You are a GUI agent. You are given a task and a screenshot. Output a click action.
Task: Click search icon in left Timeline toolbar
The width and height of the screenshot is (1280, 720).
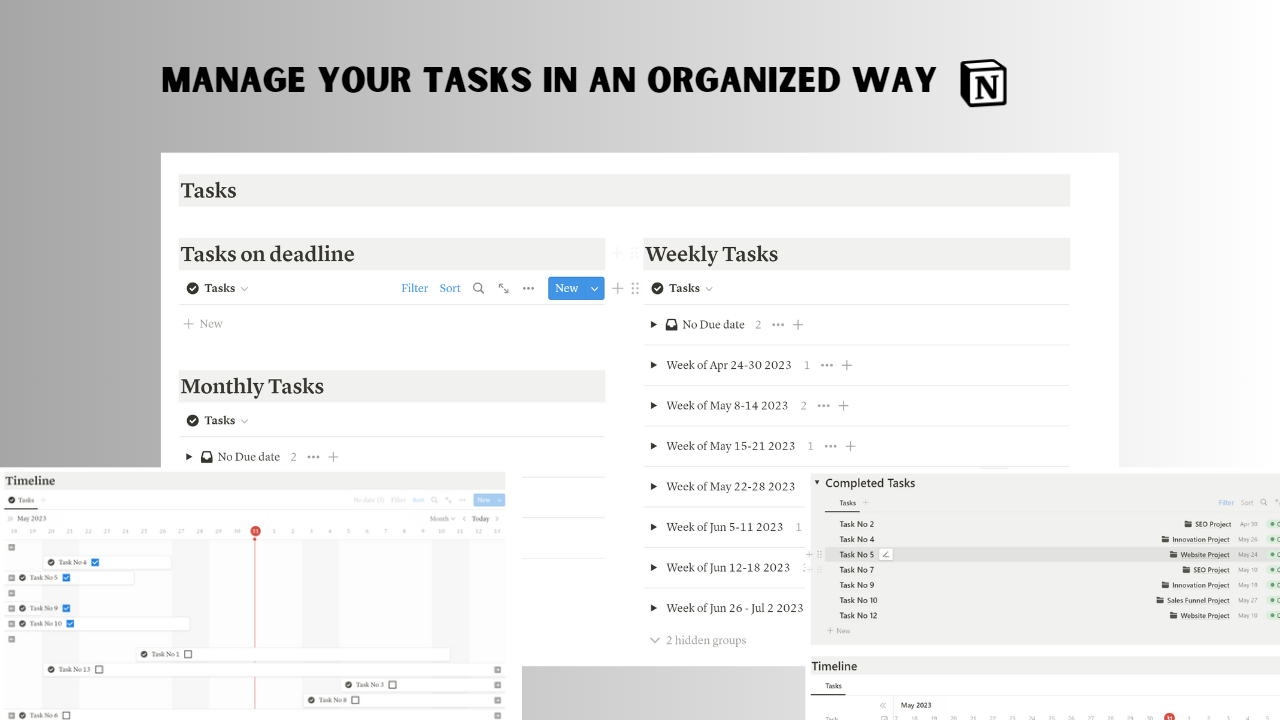coord(436,500)
